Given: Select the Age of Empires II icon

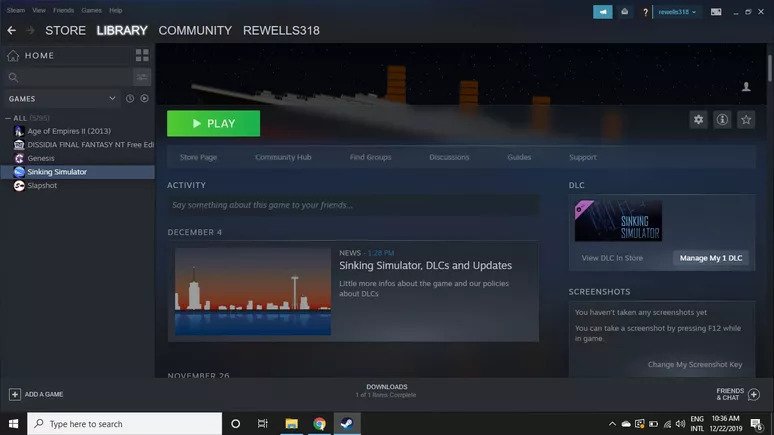Looking at the screenshot, I should (19, 131).
